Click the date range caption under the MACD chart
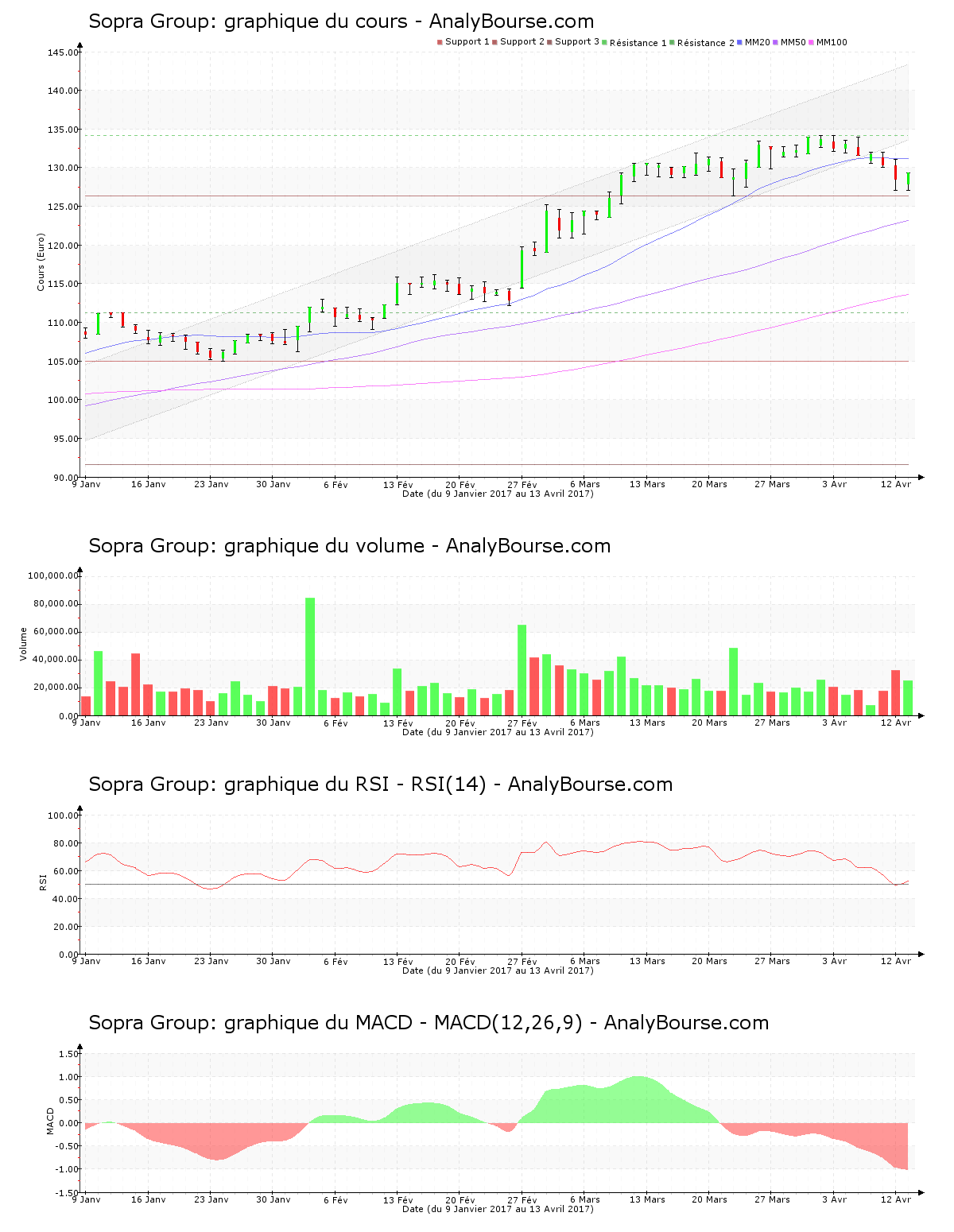The image size is (954, 1232). pyautogui.click(x=498, y=1209)
